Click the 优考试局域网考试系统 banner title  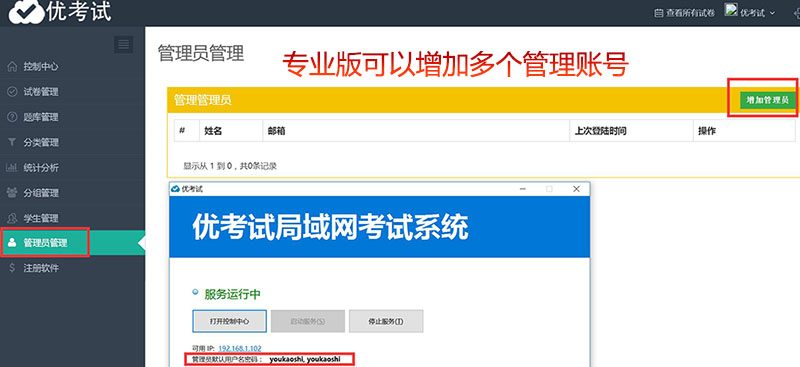tap(330, 227)
